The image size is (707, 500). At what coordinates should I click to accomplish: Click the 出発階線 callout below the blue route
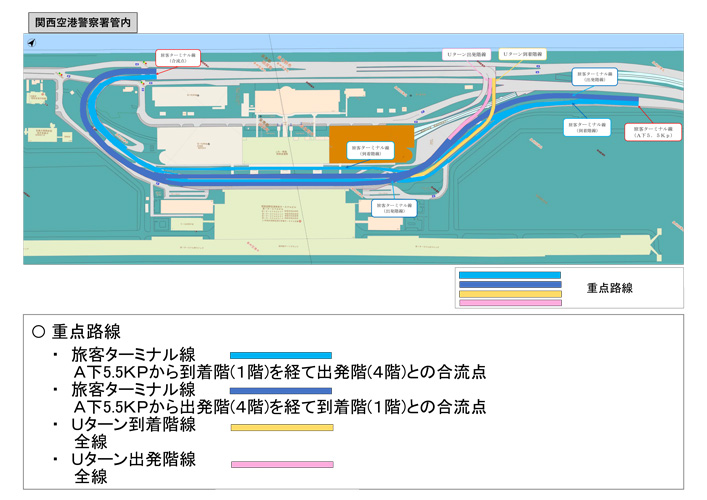pos(394,208)
